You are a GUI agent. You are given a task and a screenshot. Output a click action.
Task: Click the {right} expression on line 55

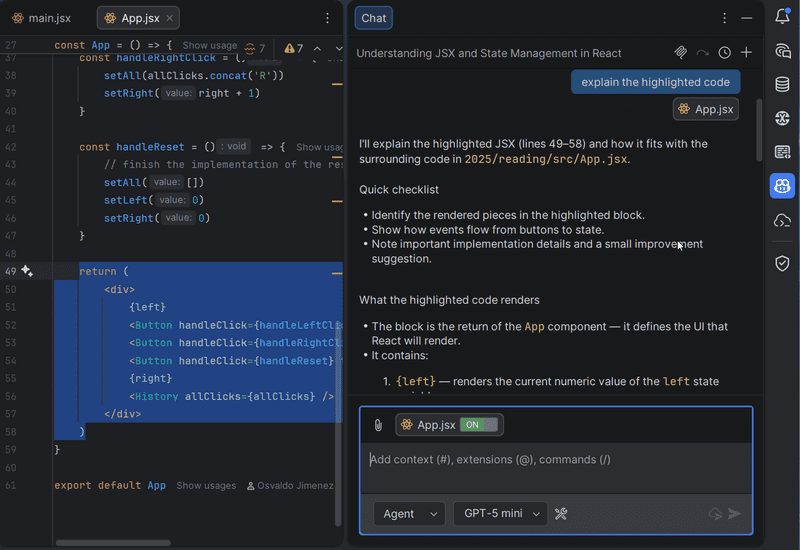pos(151,379)
